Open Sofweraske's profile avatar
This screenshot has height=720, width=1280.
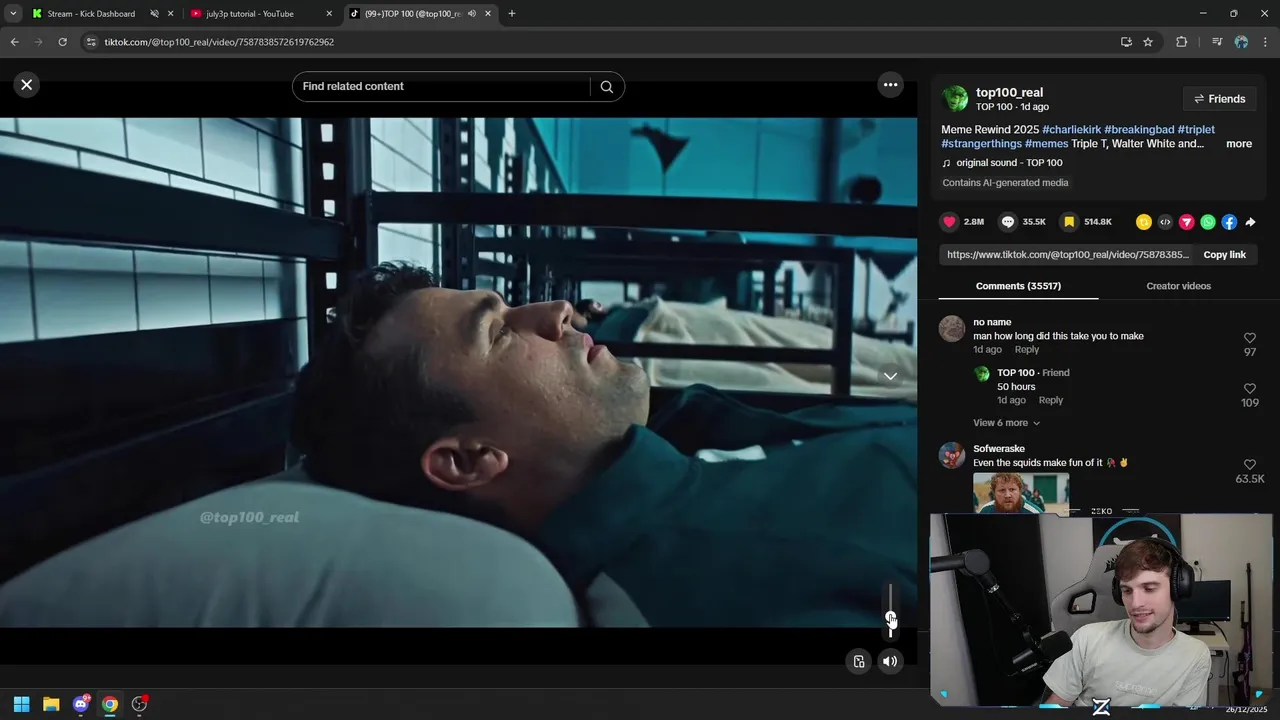(952, 455)
